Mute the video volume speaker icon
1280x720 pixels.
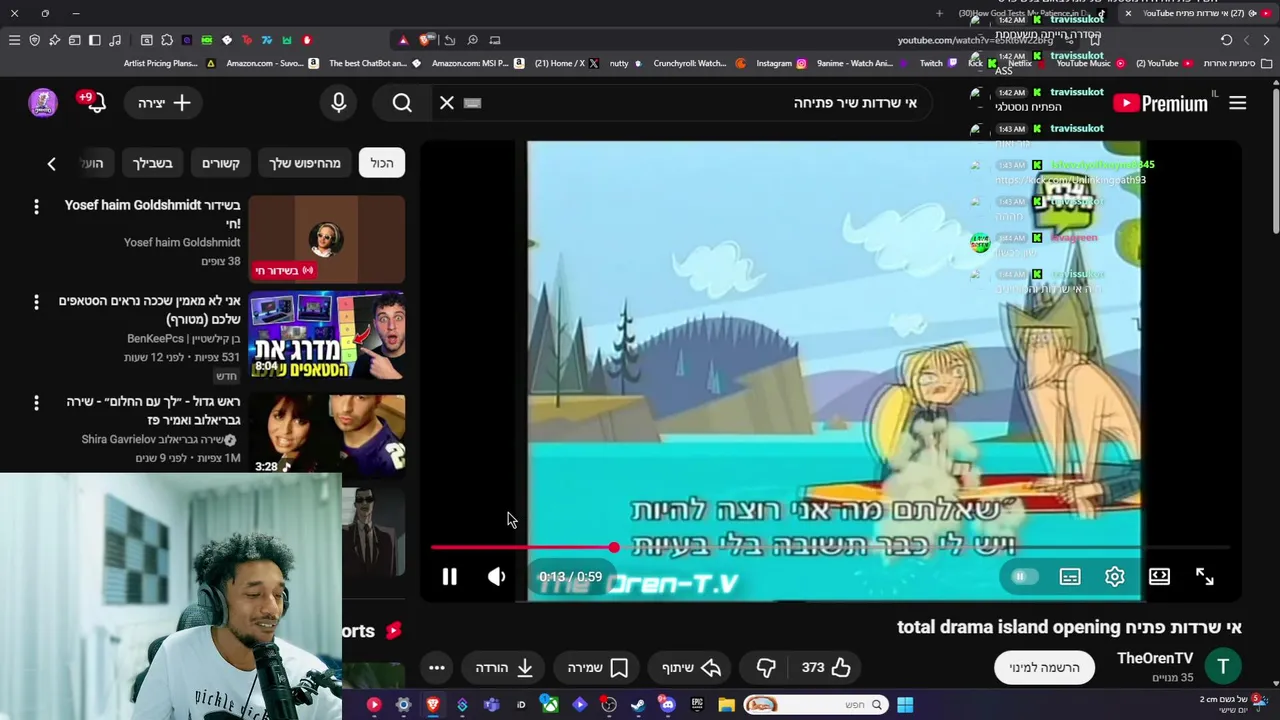coord(497,577)
